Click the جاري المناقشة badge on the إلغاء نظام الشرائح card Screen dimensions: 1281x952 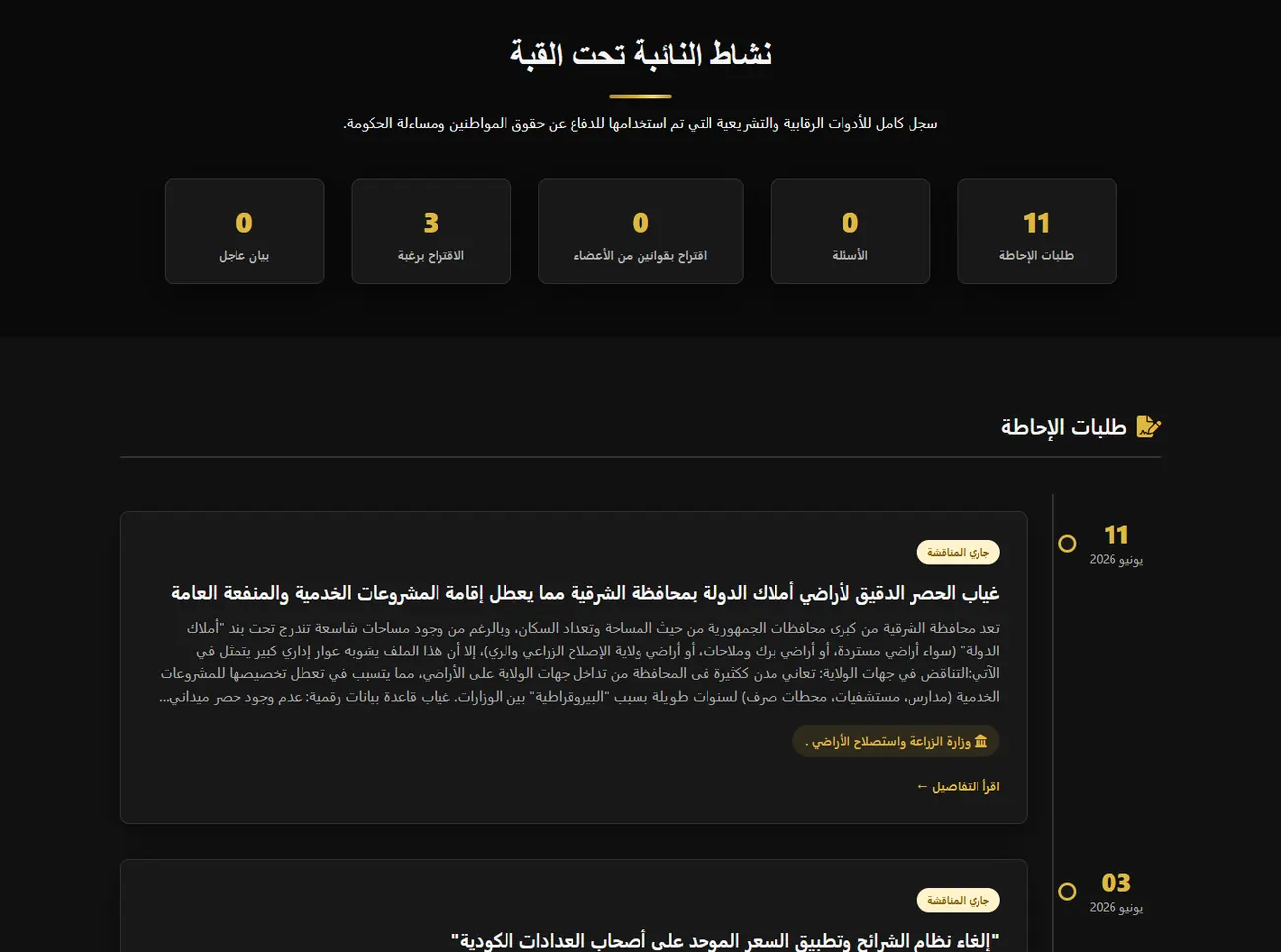pyautogui.click(x=958, y=900)
